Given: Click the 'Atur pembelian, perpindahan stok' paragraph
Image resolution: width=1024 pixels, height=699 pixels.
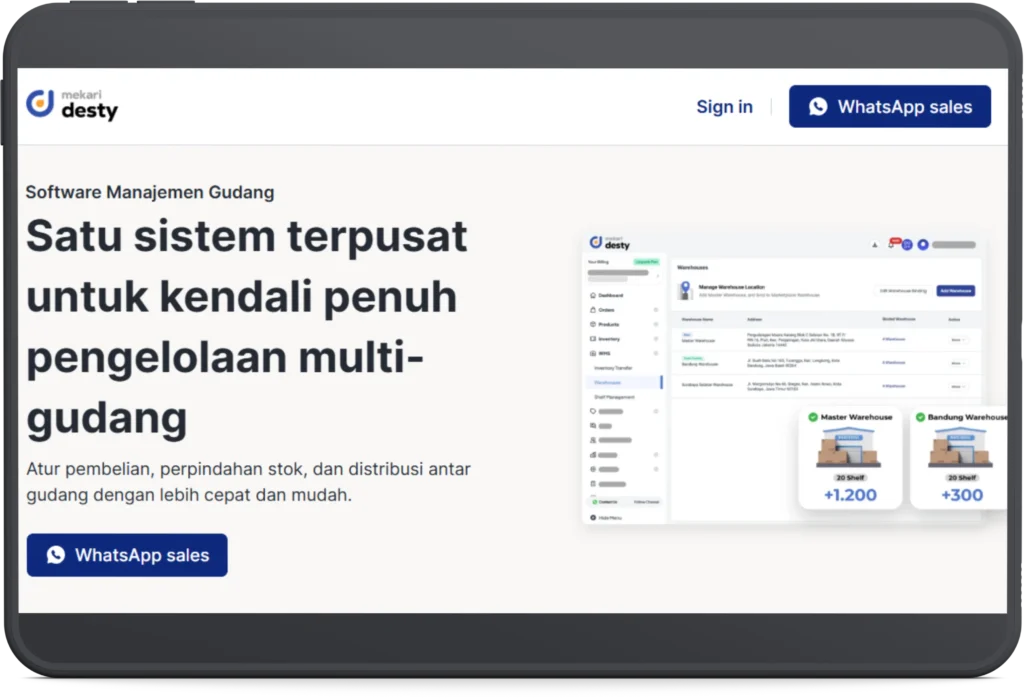Looking at the screenshot, I should (x=248, y=482).
